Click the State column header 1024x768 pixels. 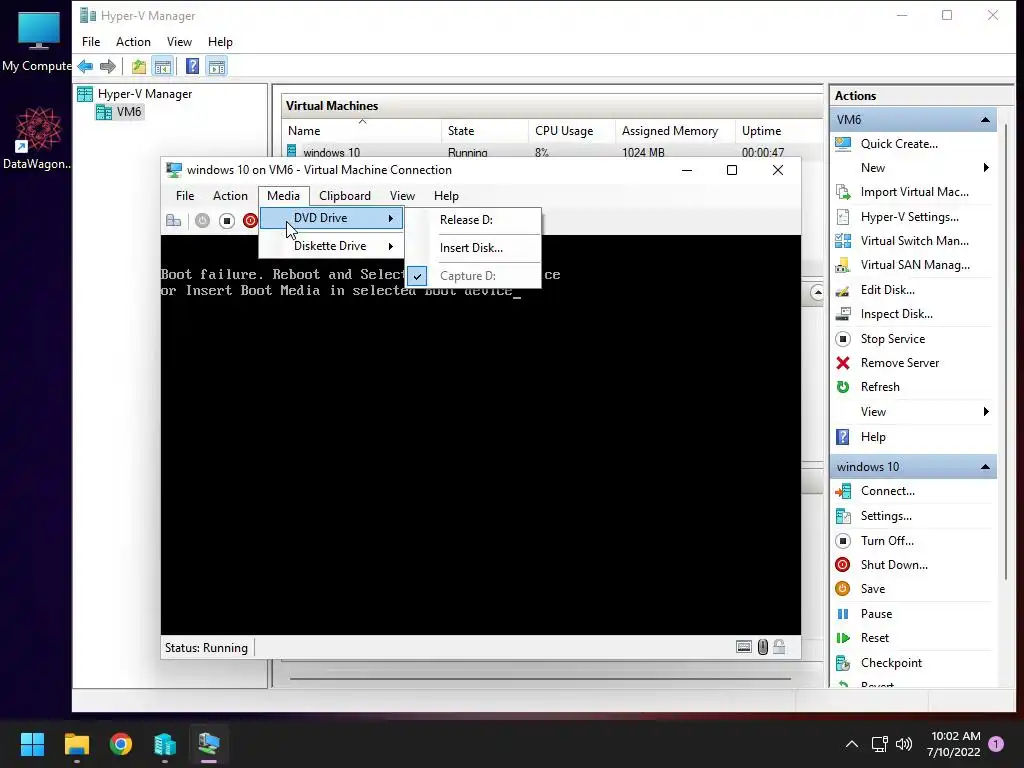(x=485, y=131)
